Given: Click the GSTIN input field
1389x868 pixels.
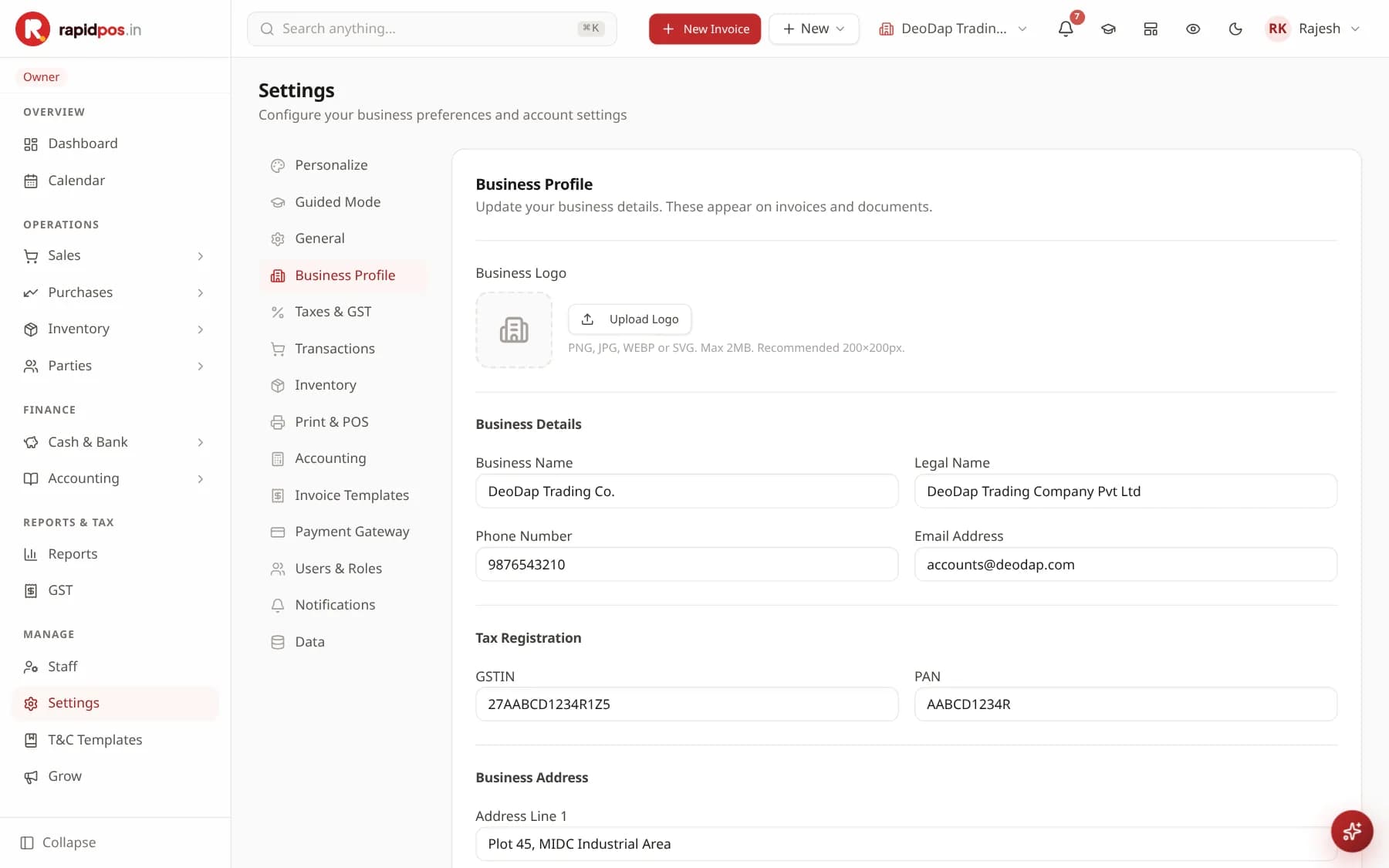Looking at the screenshot, I should (687, 704).
